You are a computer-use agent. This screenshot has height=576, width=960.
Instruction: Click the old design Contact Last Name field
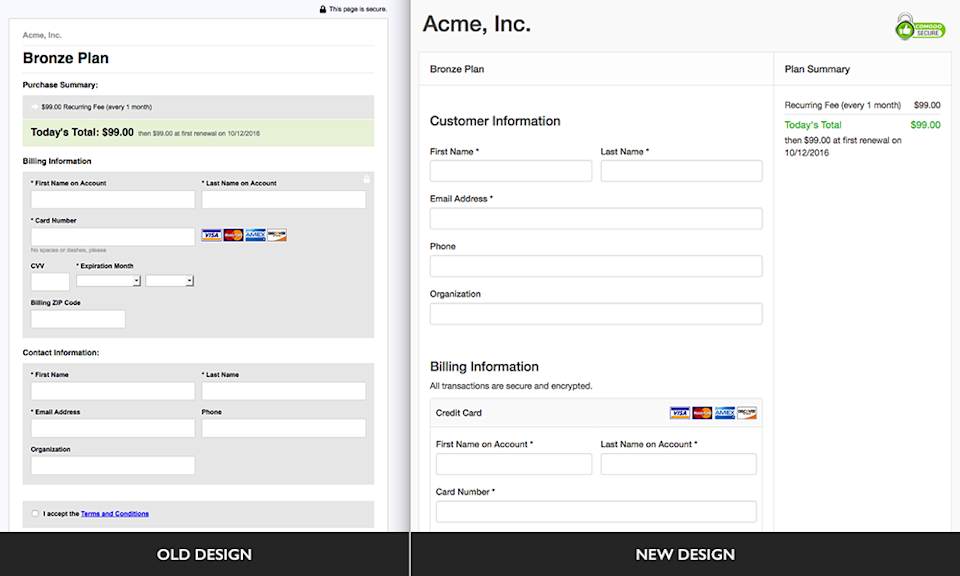pos(284,391)
